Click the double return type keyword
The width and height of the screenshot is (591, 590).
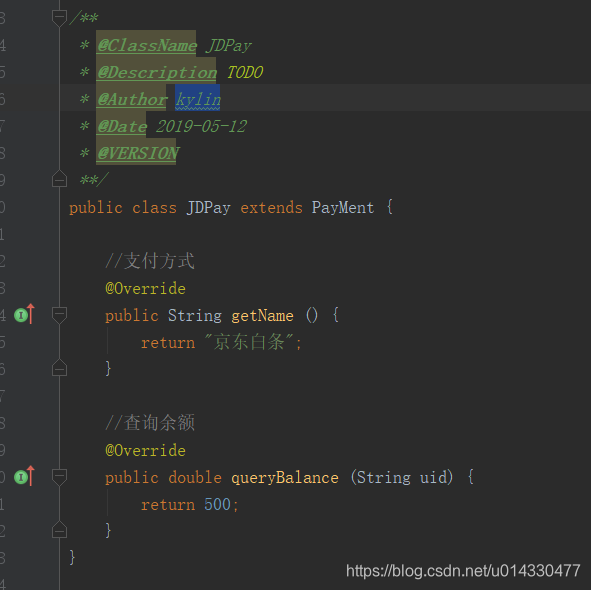click(x=195, y=478)
